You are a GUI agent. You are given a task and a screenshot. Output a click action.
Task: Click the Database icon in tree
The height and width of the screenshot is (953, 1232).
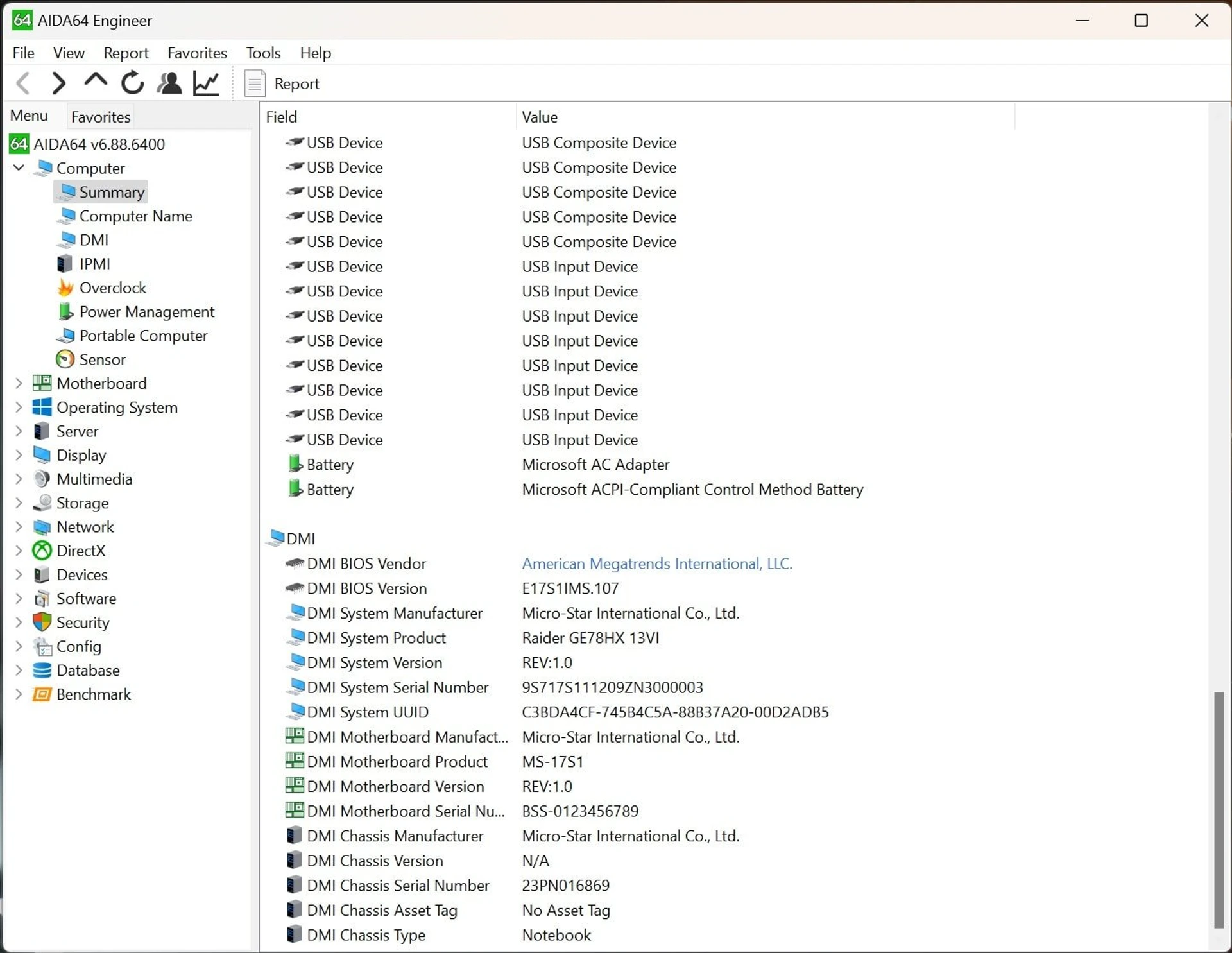click(42, 670)
